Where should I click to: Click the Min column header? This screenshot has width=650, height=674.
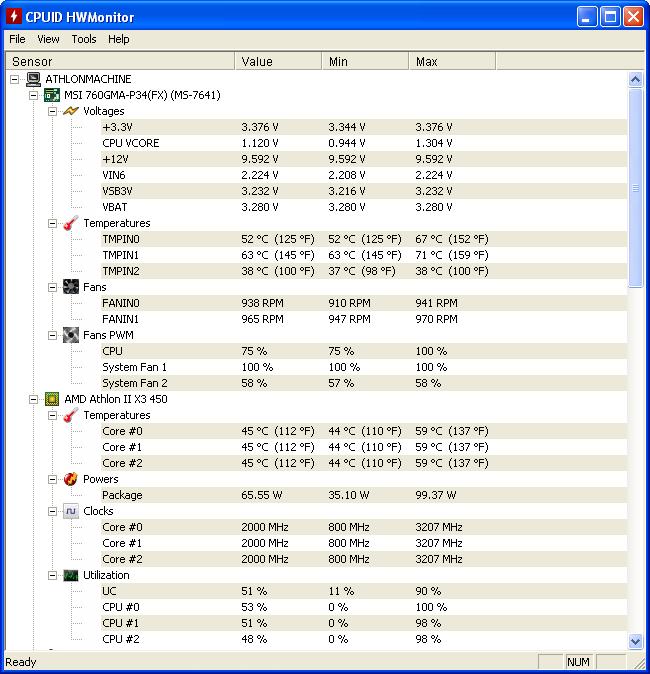click(x=365, y=61)
